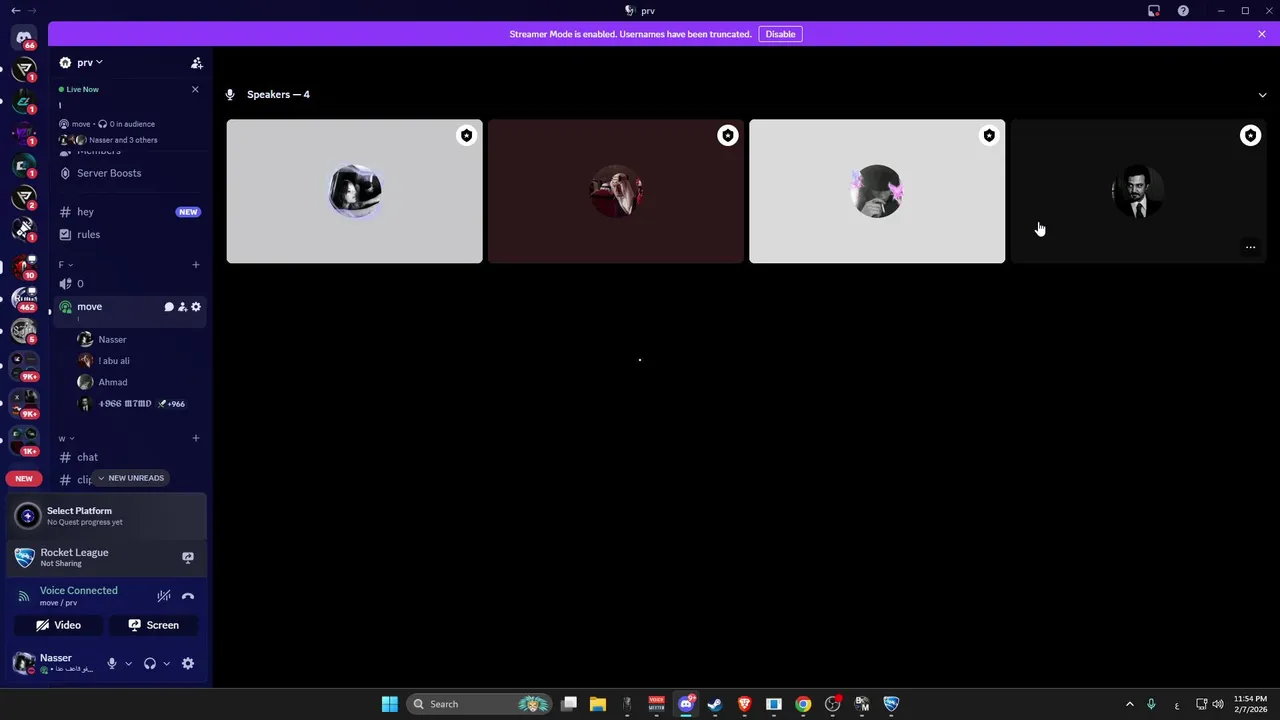The image size is (1280, 720).
Task: Jump to NEW UNREADS in the channel list
Action: pos(130,478)
